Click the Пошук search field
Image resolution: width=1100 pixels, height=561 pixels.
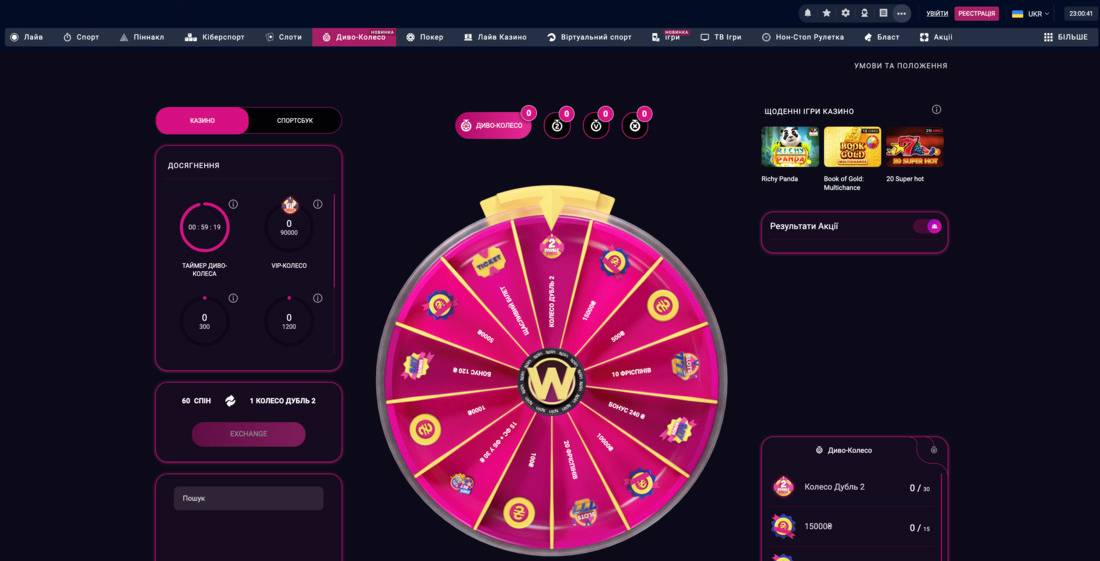pyautogui.click(x=248, y=499)
